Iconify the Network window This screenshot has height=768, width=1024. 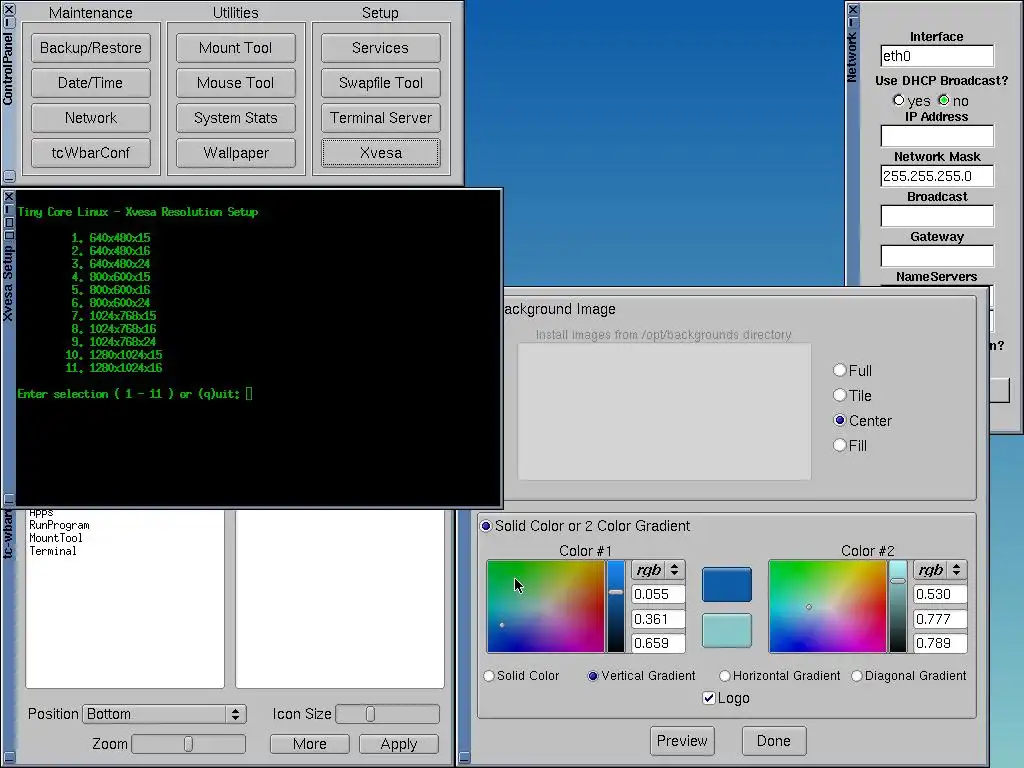tap(853, 23)
